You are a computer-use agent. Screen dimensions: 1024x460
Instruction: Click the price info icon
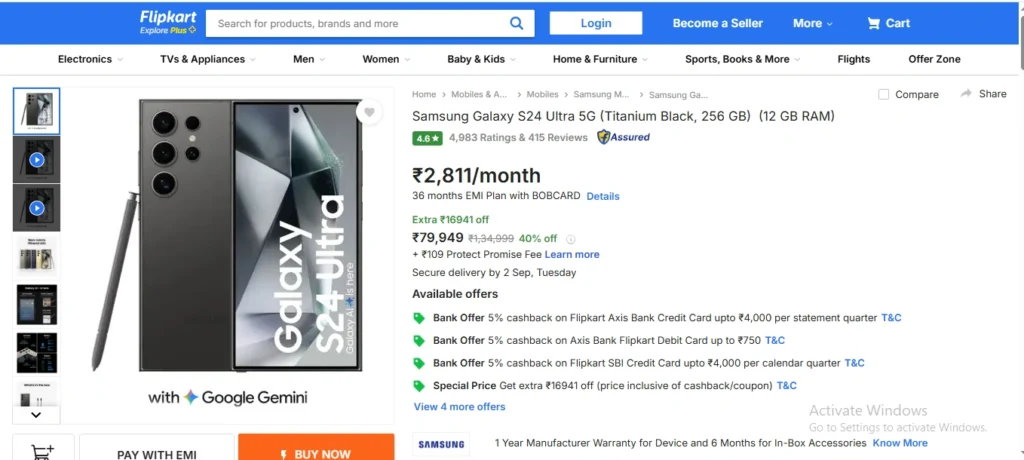point(571,239)
